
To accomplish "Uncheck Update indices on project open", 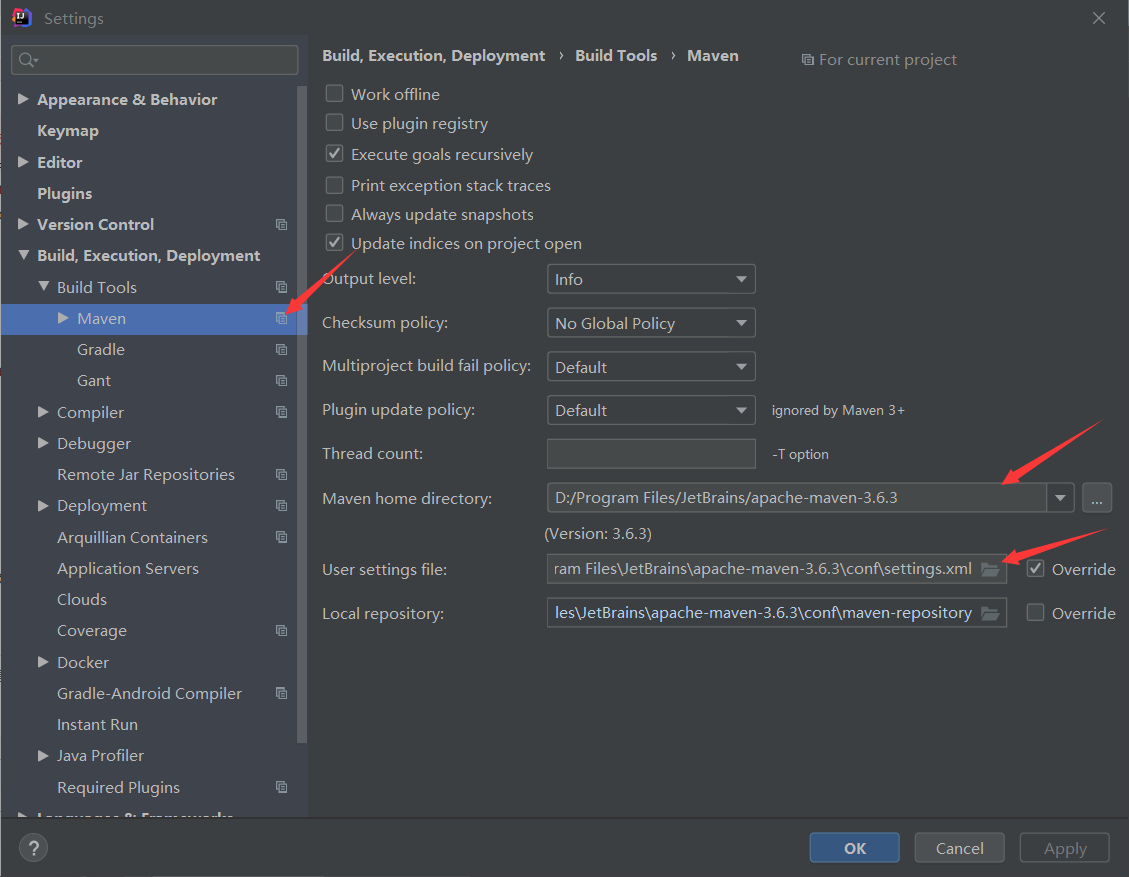I will tap(334, 243).
